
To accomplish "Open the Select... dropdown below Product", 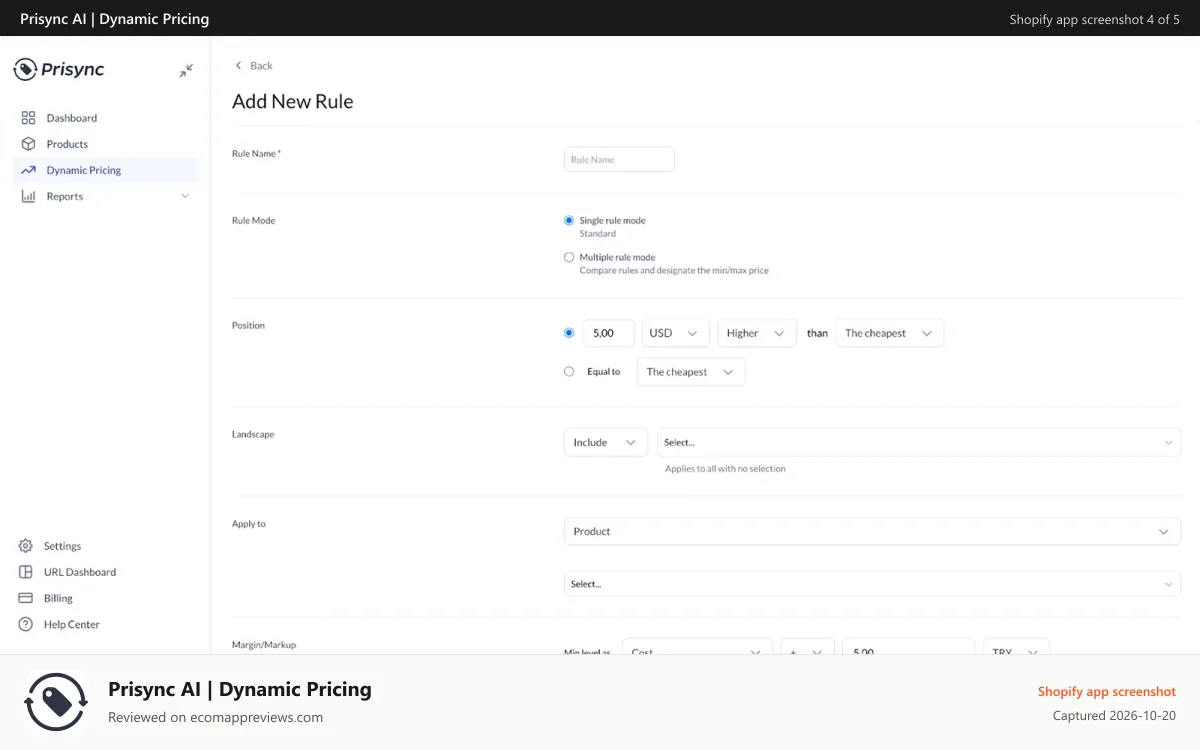I will 872,584.
